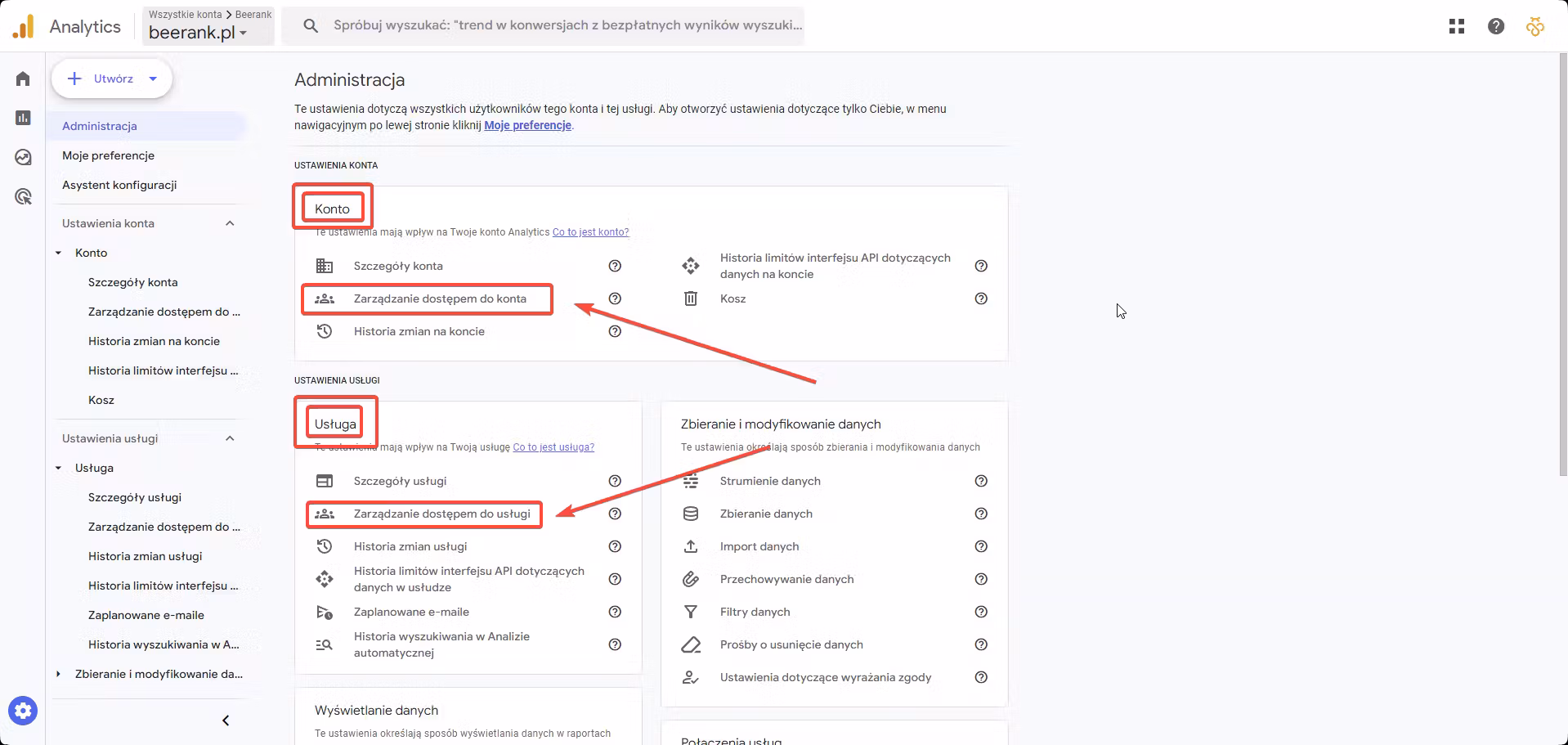Open Zarządzanie dostępem do usługi

pyautogui.click(x=441, y=514)
